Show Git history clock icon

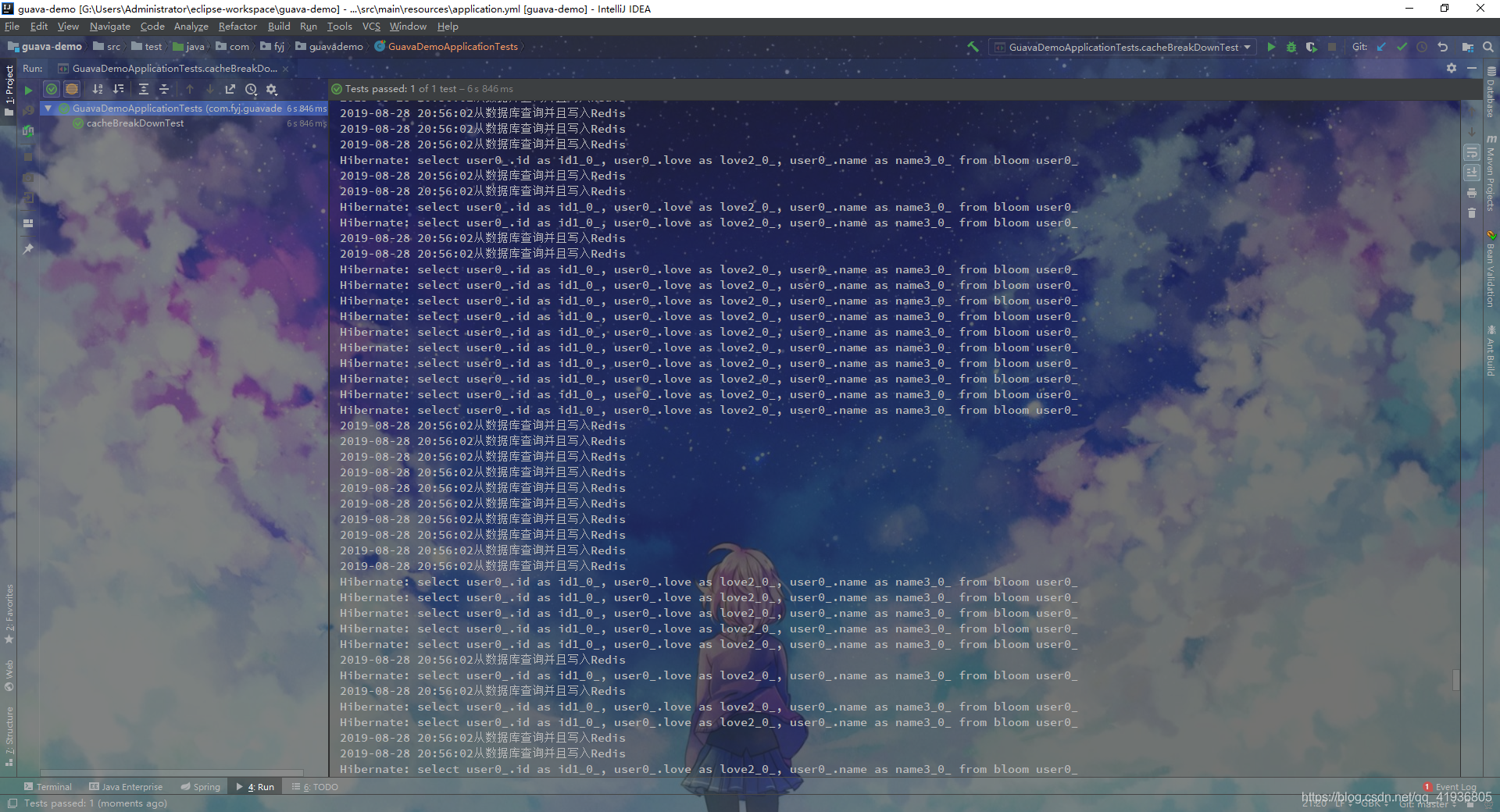tap(1422, 47)
